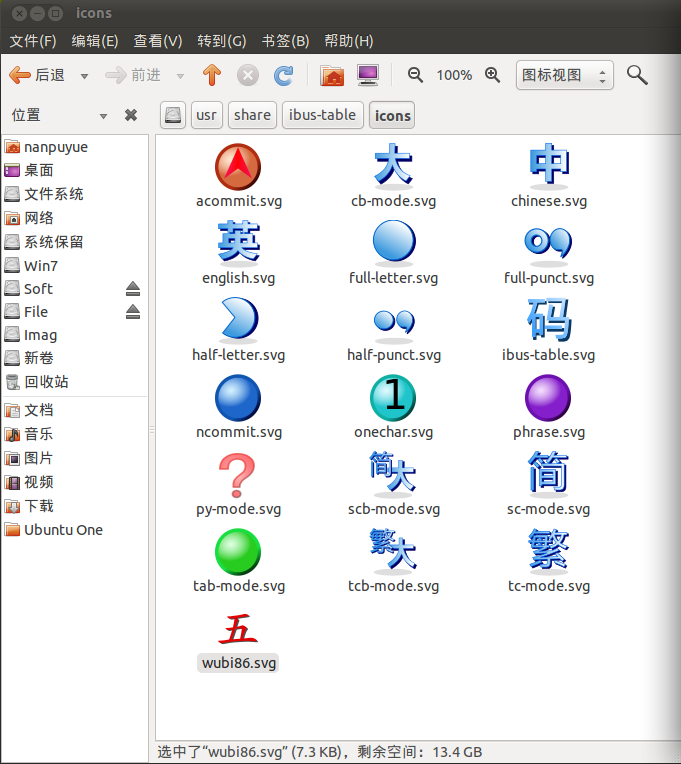The height and width of the screenshot is (764, 681).
Task: Open 桌面 in the sidebar
Action: click(75, 171)
